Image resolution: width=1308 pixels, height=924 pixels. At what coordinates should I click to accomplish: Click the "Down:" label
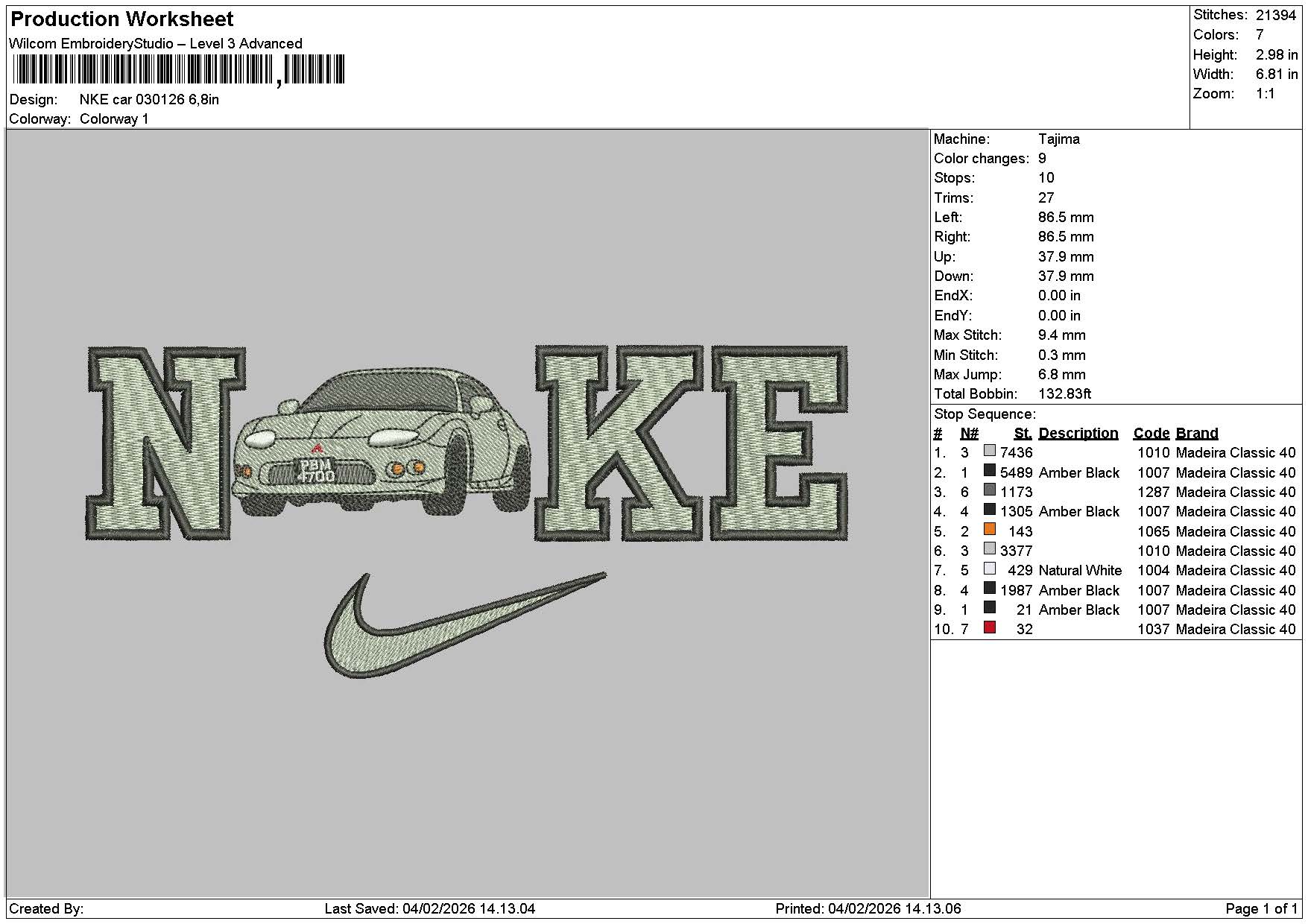coord(952,276)
